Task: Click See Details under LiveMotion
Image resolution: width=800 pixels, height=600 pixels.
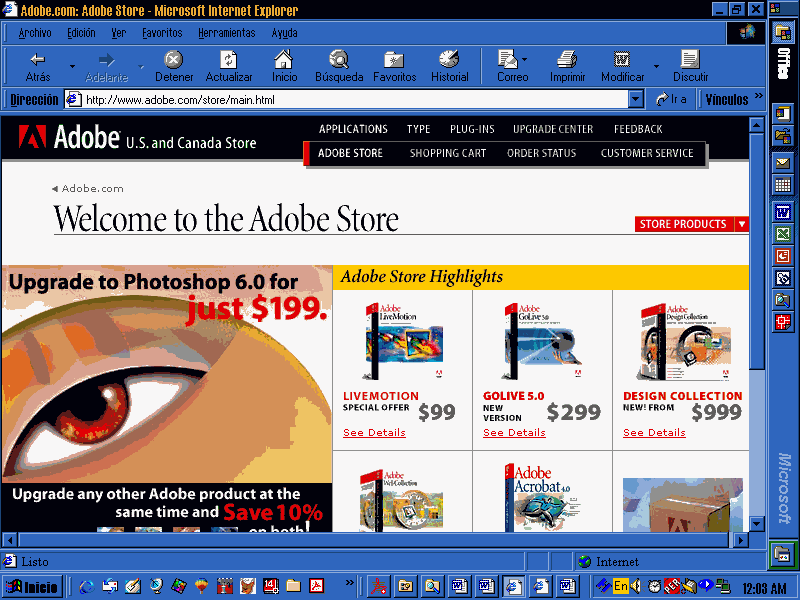Action: [374, 433]
